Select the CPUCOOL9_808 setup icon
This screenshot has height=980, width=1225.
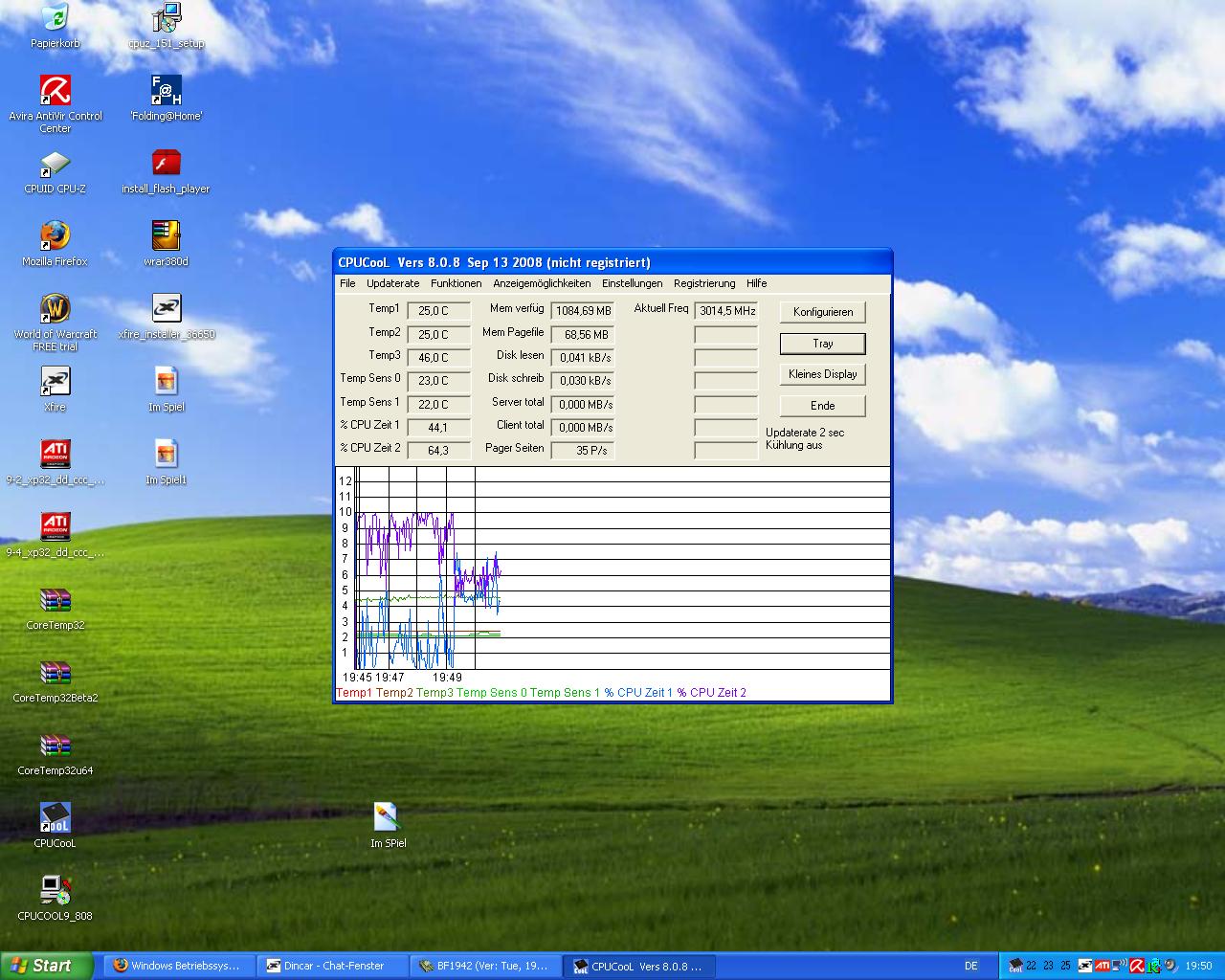pos(55,899)
